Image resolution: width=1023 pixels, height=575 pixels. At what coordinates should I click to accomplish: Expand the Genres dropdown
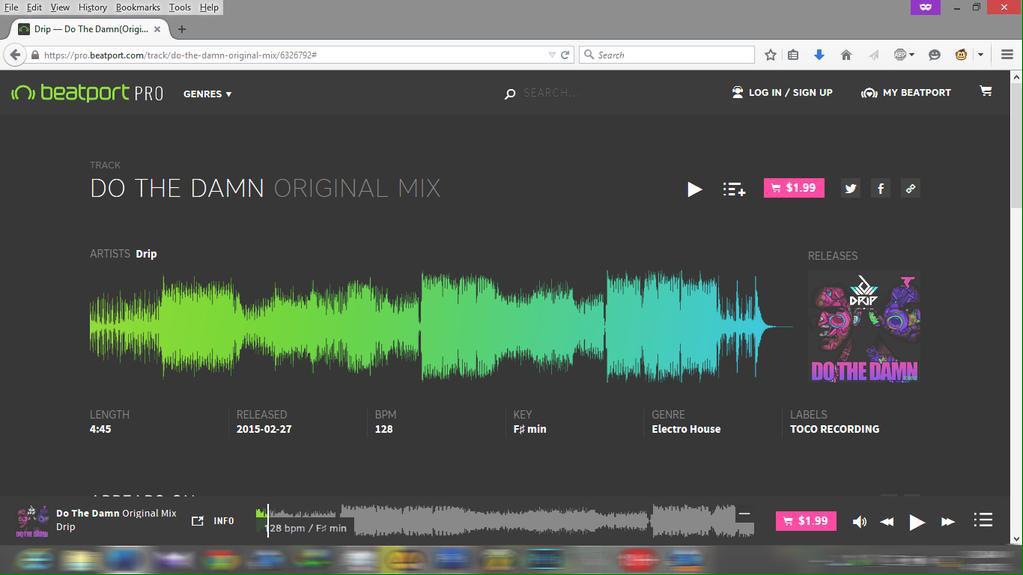pyautogui.click(x=207, y=94)
